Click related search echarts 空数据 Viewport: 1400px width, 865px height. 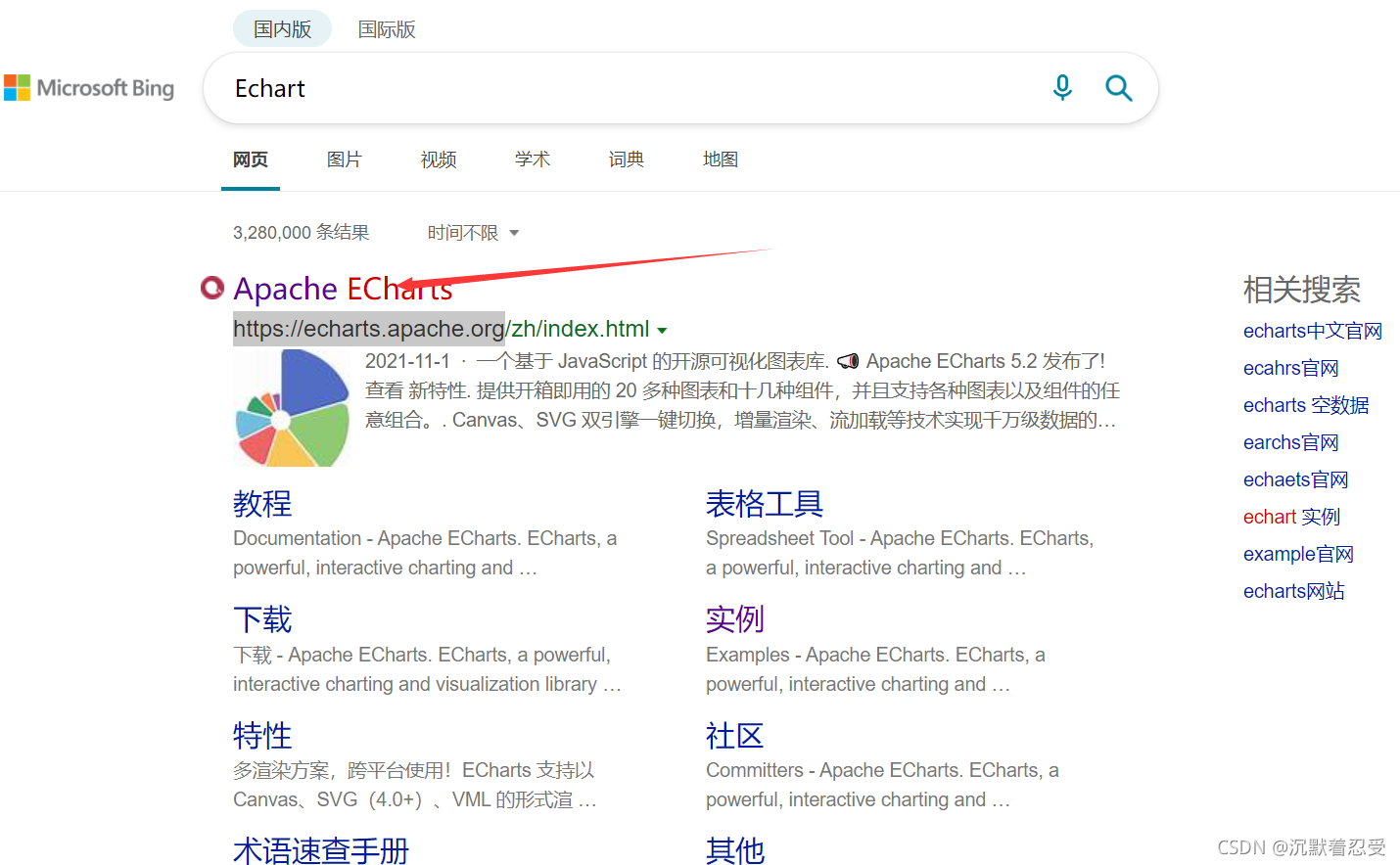1306,405
